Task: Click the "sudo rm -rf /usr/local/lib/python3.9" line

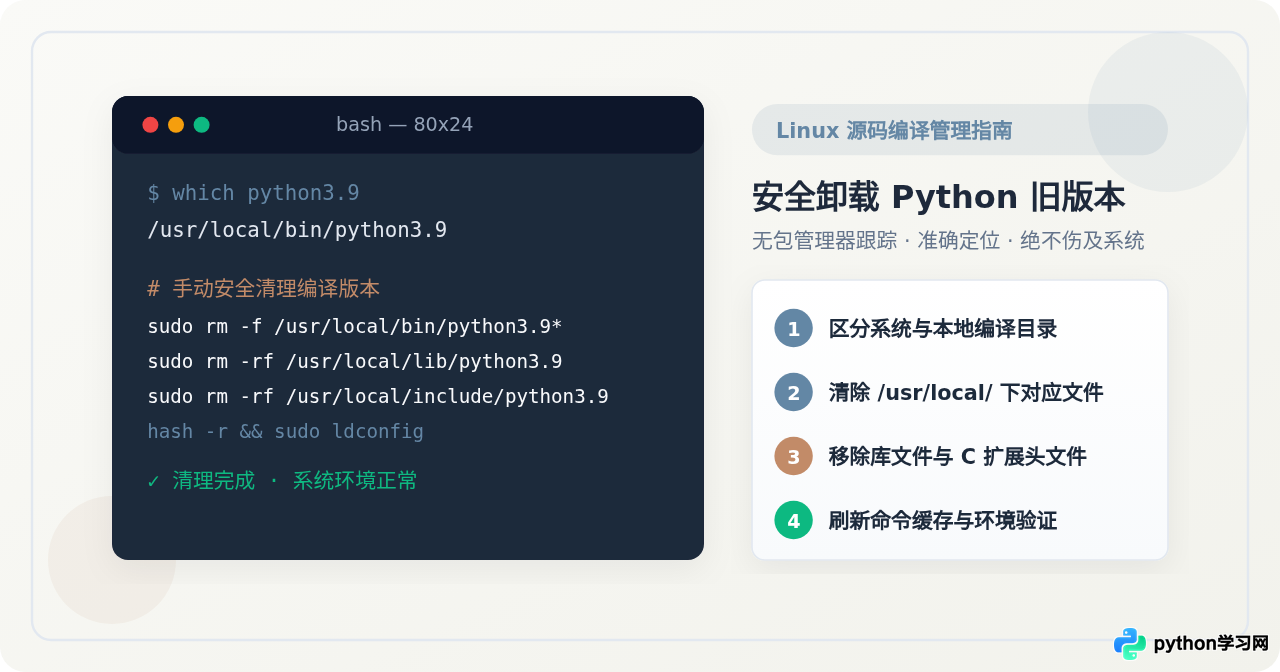Action: [355, 362]
